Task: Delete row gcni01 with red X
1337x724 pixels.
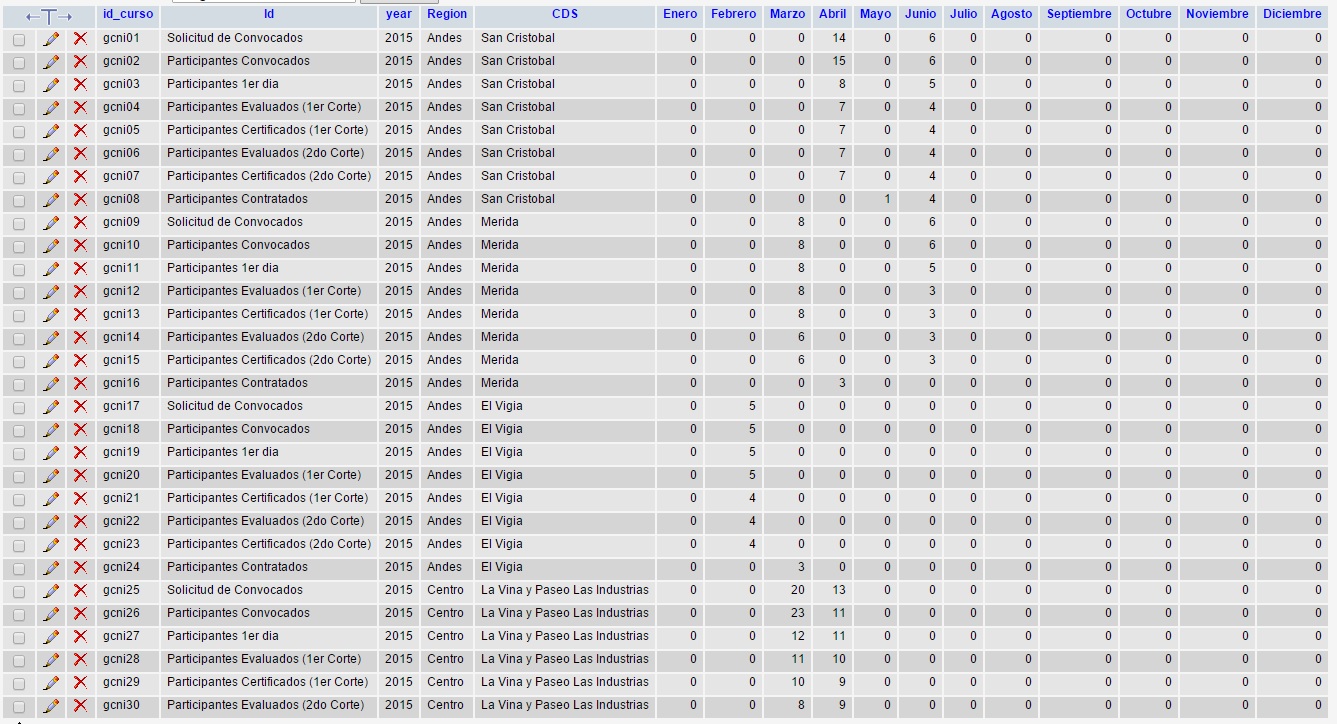Action: (x=81, y=38)
